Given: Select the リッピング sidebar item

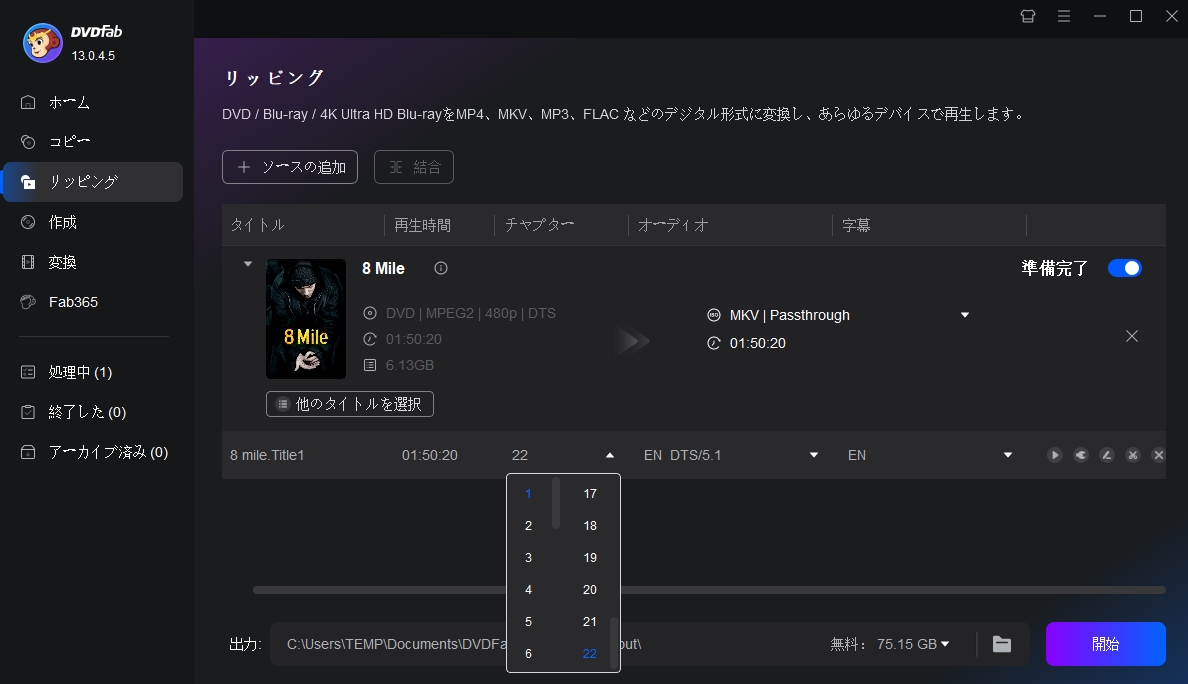Looking at the screenshot, I should click(92, 182).
